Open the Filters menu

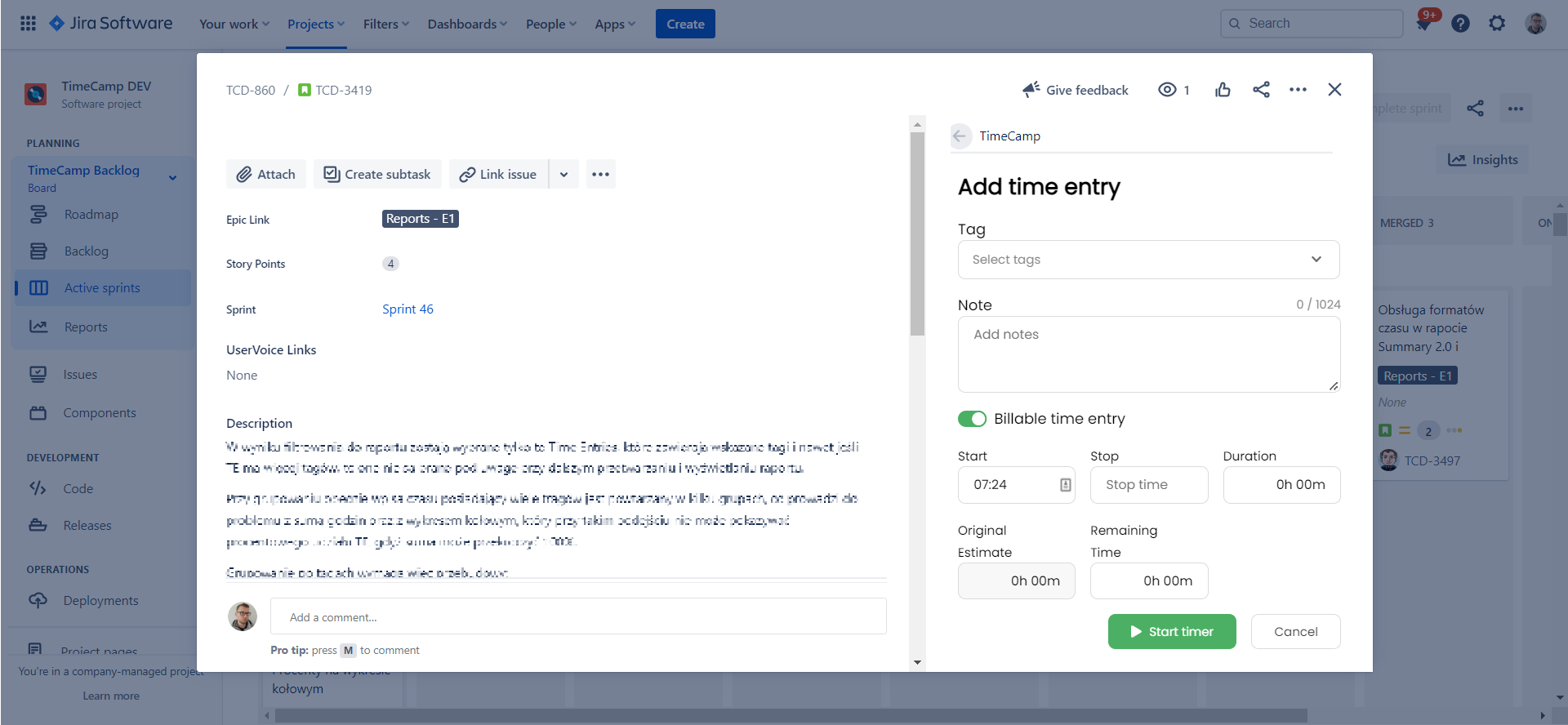pos(386,24)
